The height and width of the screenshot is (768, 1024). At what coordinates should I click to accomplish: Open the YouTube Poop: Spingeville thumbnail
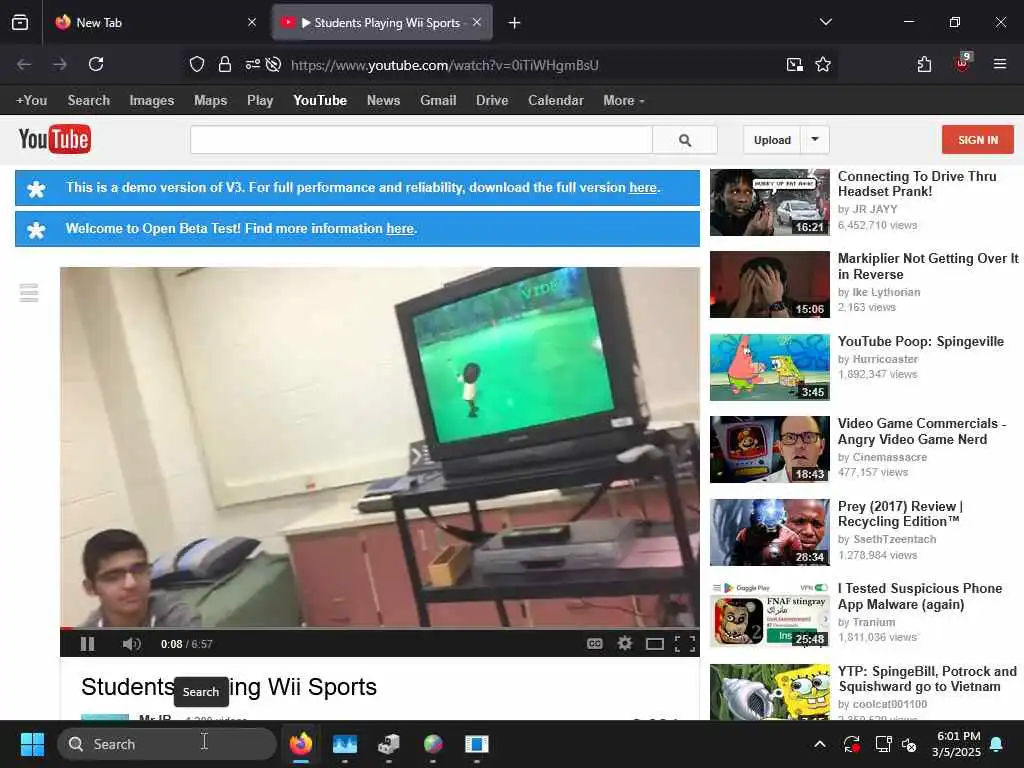[770, 367]
